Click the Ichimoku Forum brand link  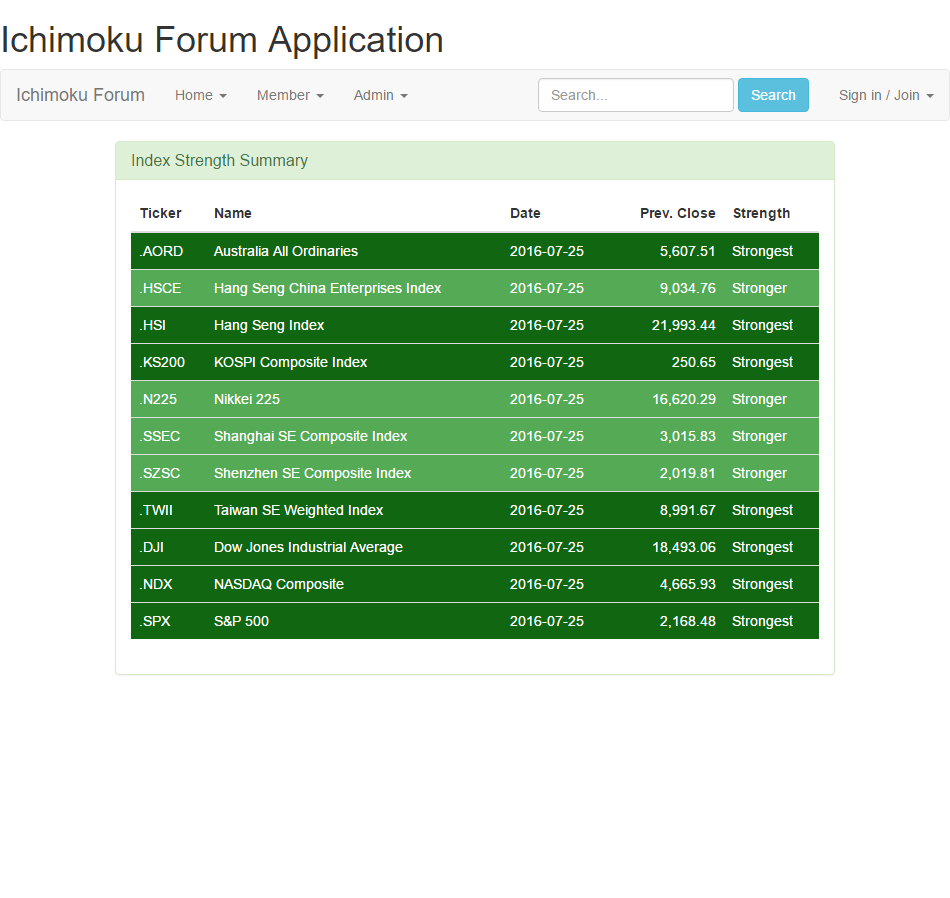coord(80,95)
